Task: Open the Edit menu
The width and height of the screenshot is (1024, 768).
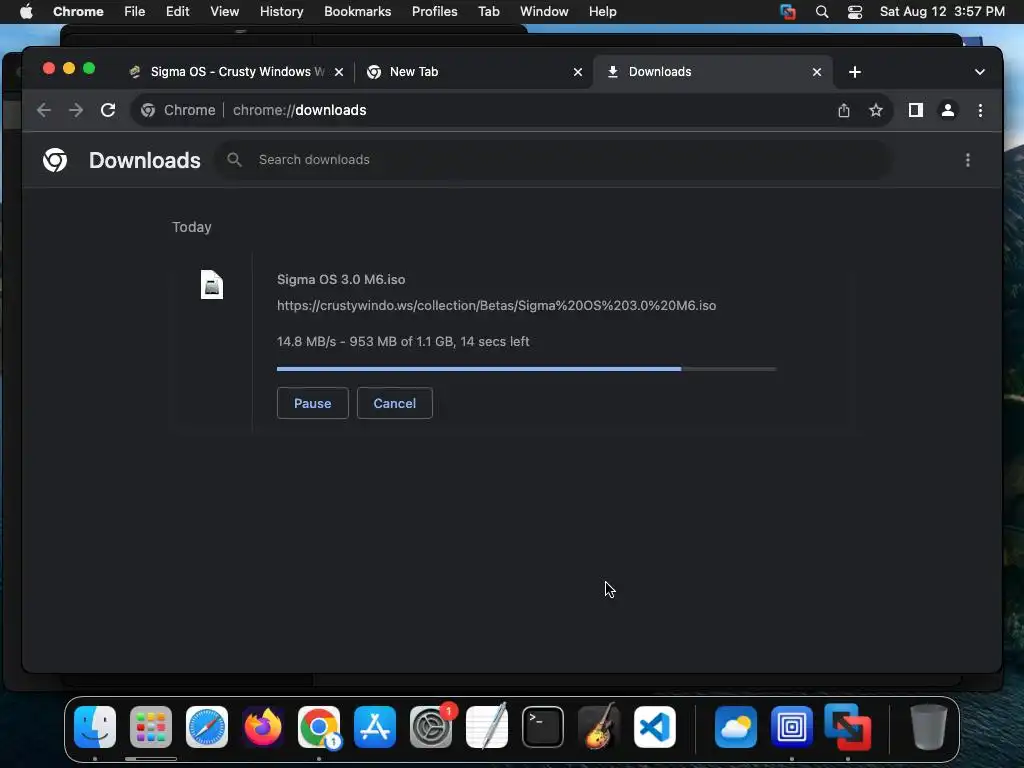Action: [x=177, y=12]
